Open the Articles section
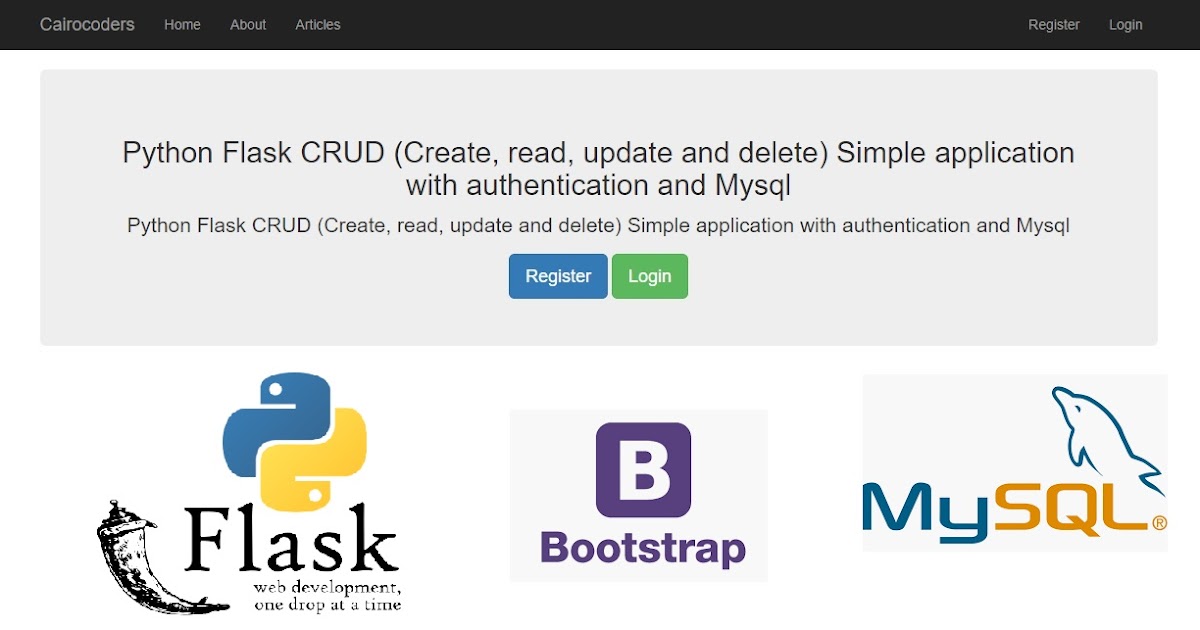This screenshot has height=630, width=1200. coord(317,24)
